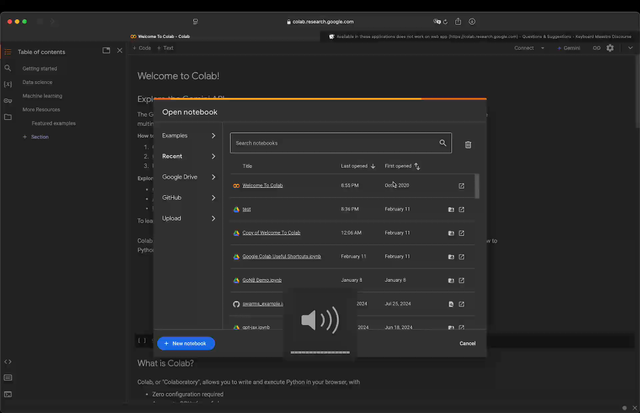Select the Google Drive tab in Open notebook
This screenshot has height=413, width=640.
(189, 177)
